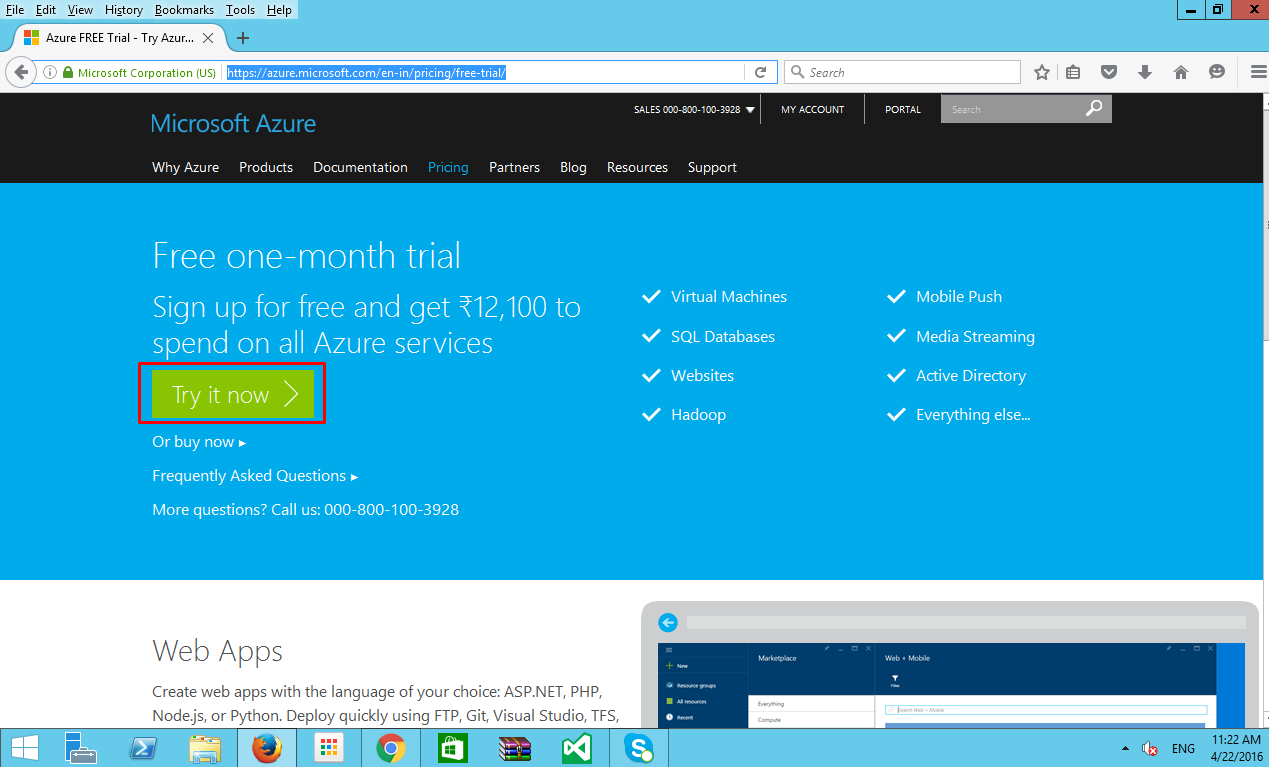Click into the Firefox Search box
The height and width of the screenshot is (767, 1269).
902,72
